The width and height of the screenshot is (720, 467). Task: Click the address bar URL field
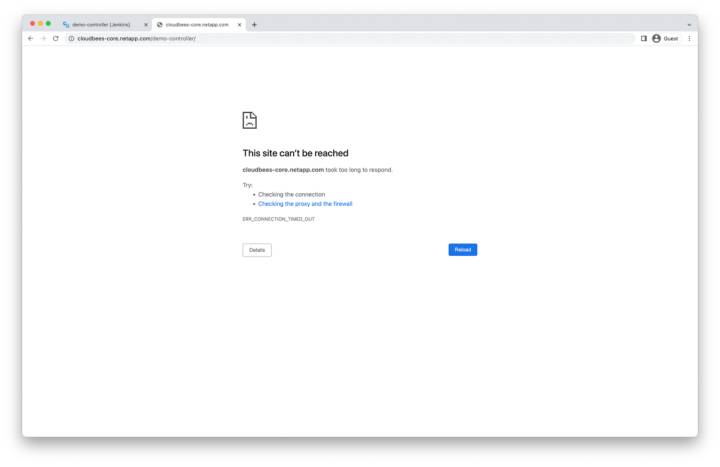click(300, 38)
